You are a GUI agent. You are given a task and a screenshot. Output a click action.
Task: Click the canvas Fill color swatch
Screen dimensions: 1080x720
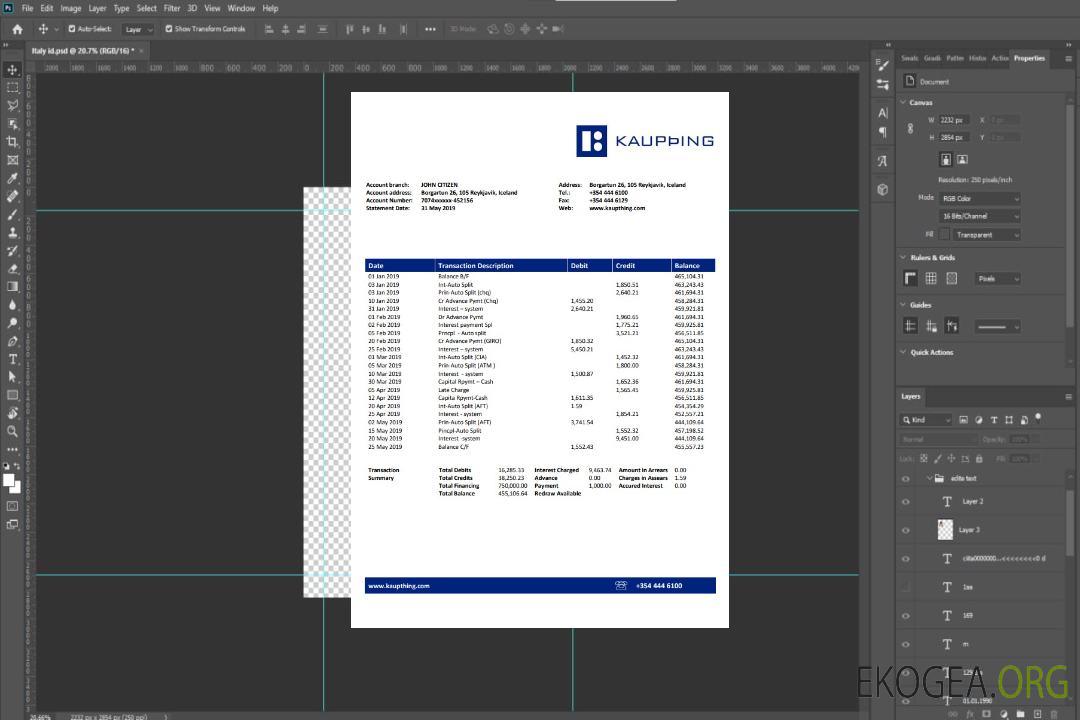[x=944, y=235]
